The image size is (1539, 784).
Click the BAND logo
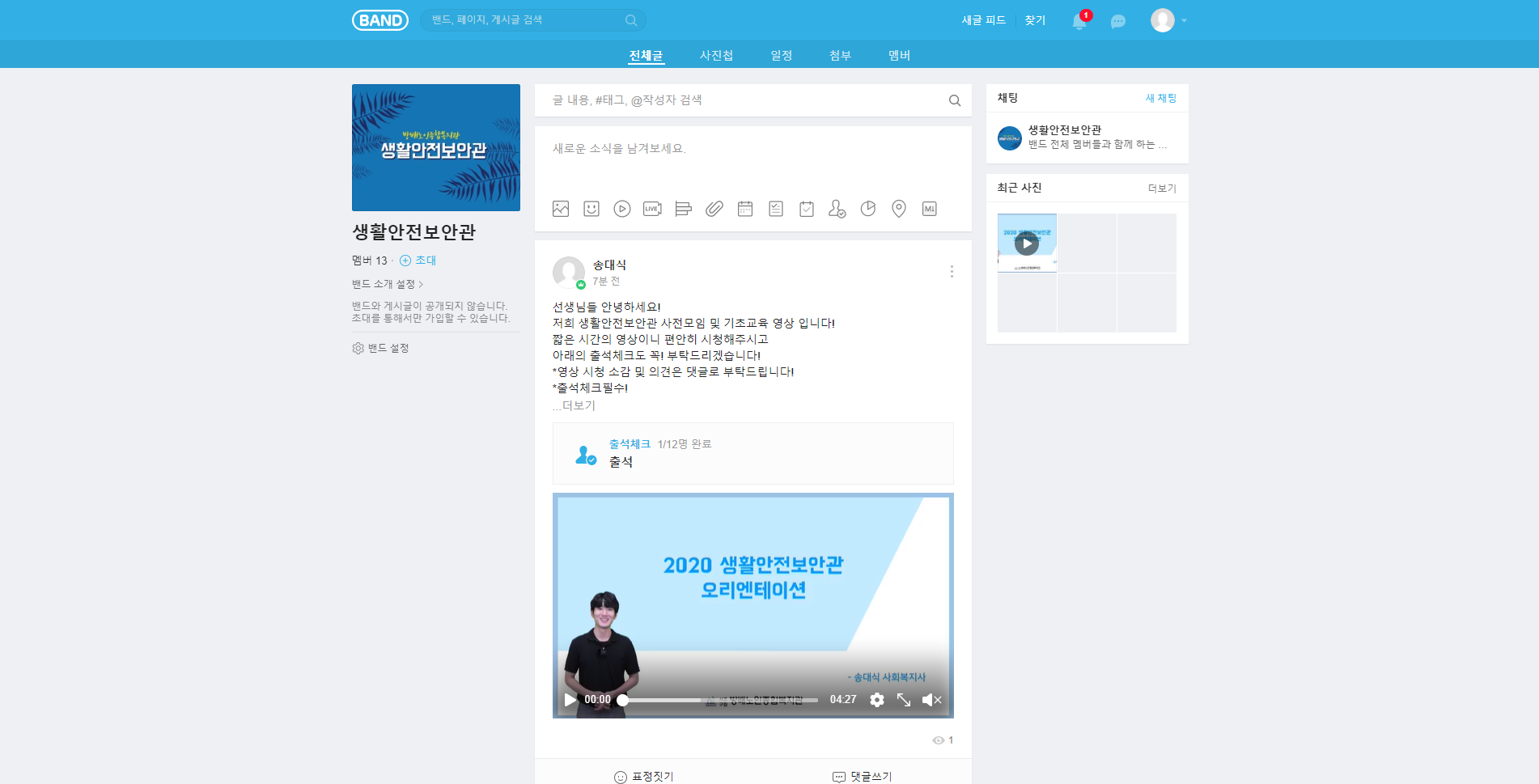tap(379, 20)
